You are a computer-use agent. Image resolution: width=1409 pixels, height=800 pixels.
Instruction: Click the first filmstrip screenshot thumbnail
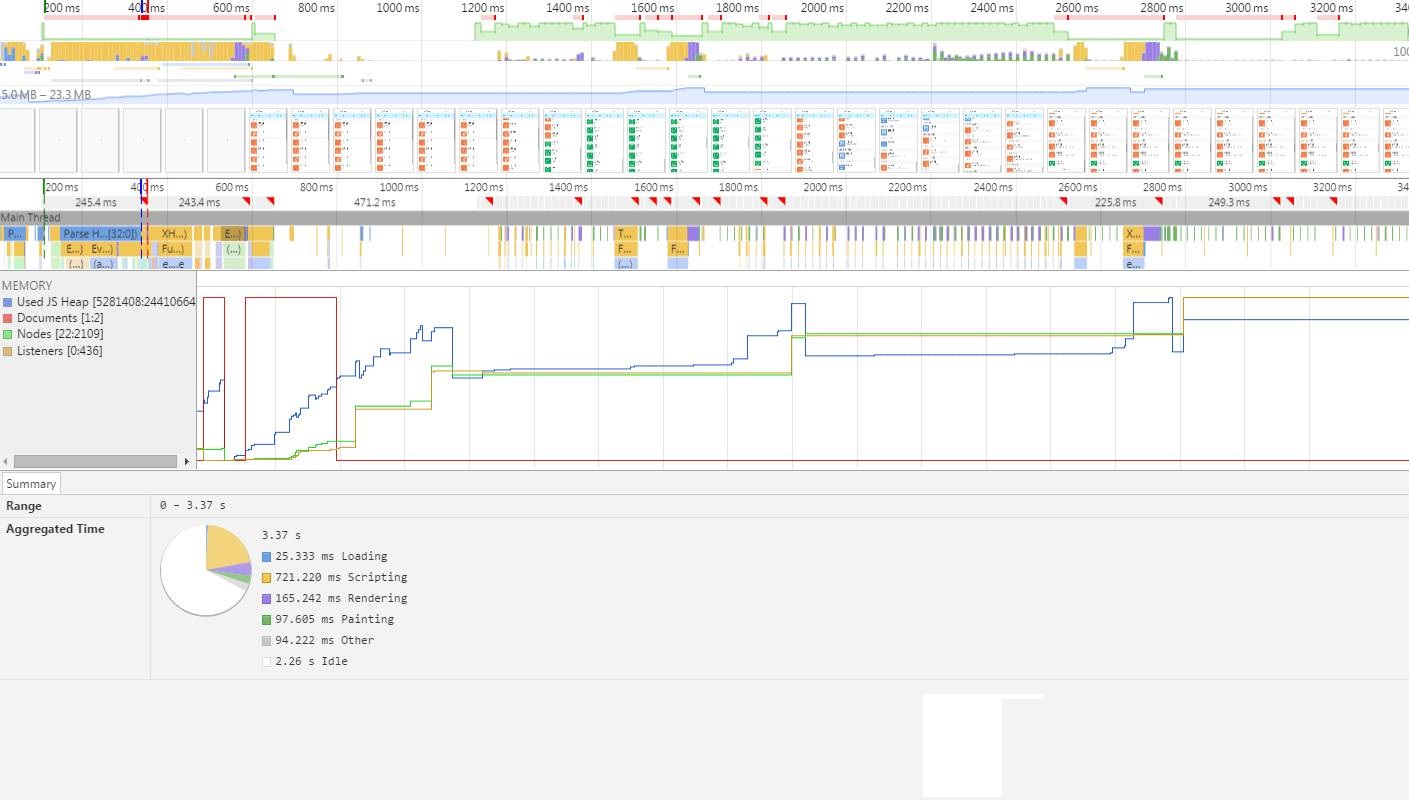point(17,141)
